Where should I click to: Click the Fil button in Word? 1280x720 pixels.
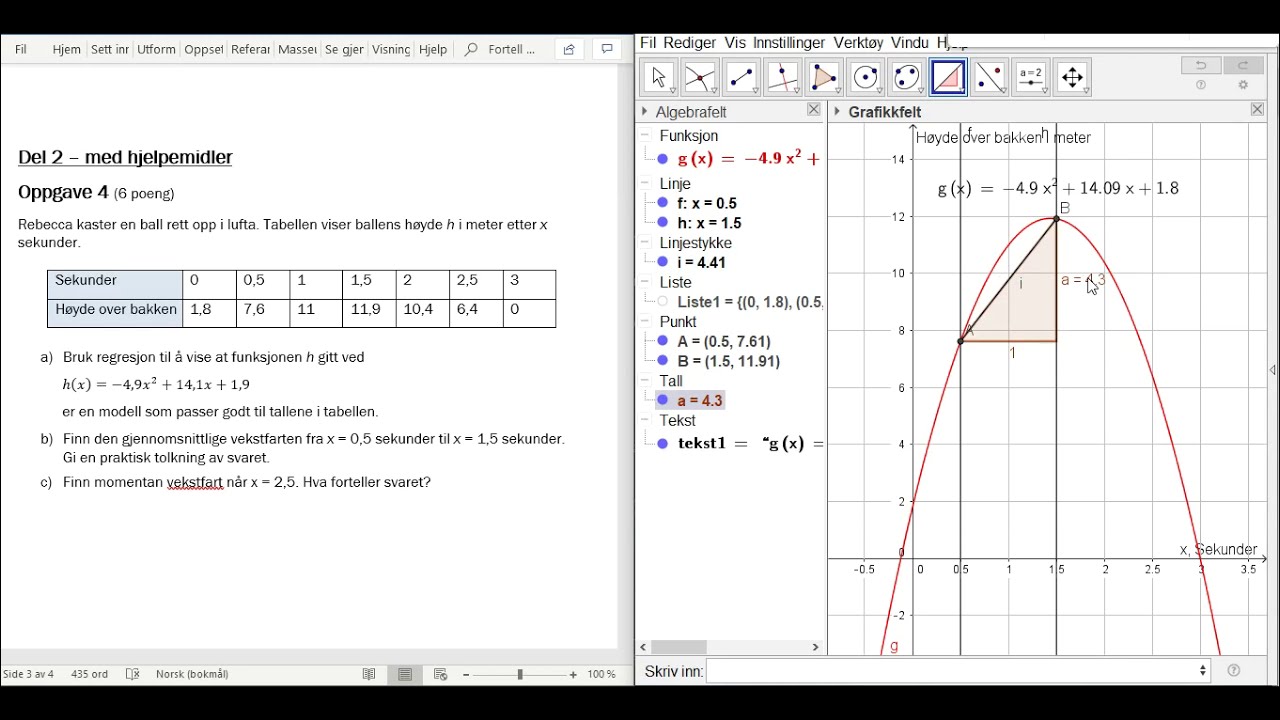[21, 49]
